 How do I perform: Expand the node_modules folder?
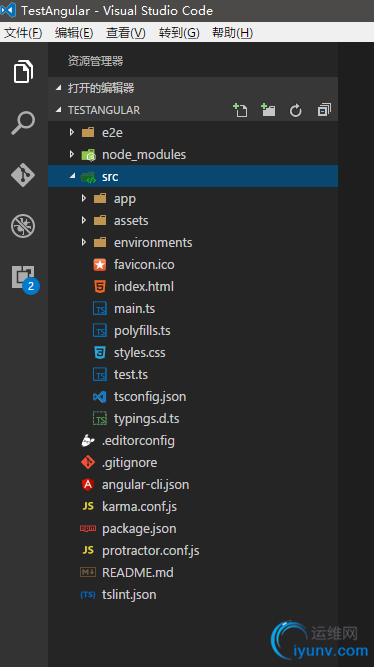click(193, 154)
